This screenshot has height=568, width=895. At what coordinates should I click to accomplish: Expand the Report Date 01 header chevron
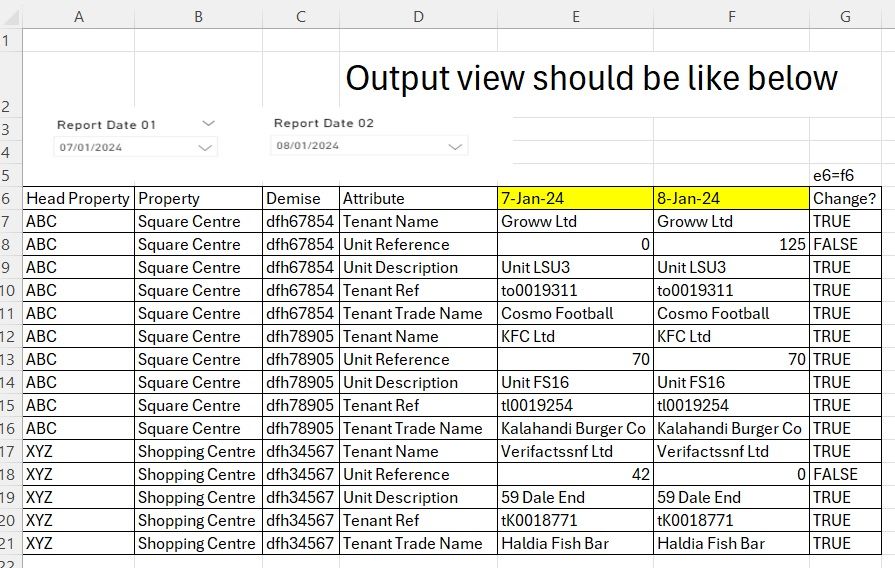pos(208,123)
